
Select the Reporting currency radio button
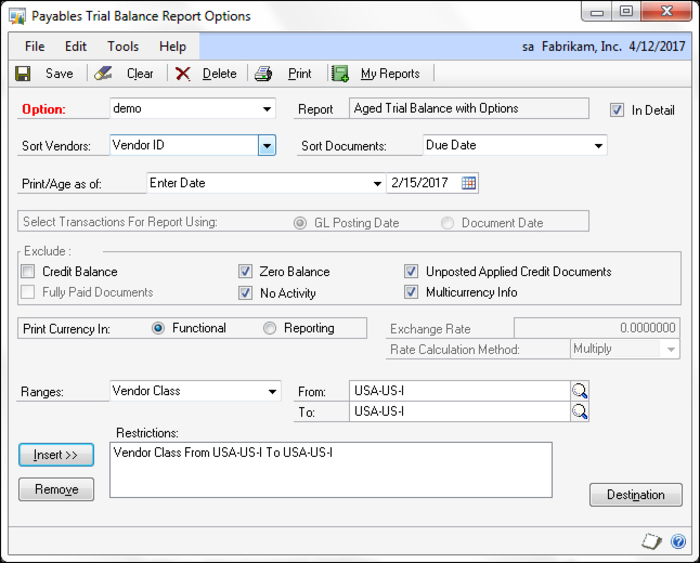[270, 328]
